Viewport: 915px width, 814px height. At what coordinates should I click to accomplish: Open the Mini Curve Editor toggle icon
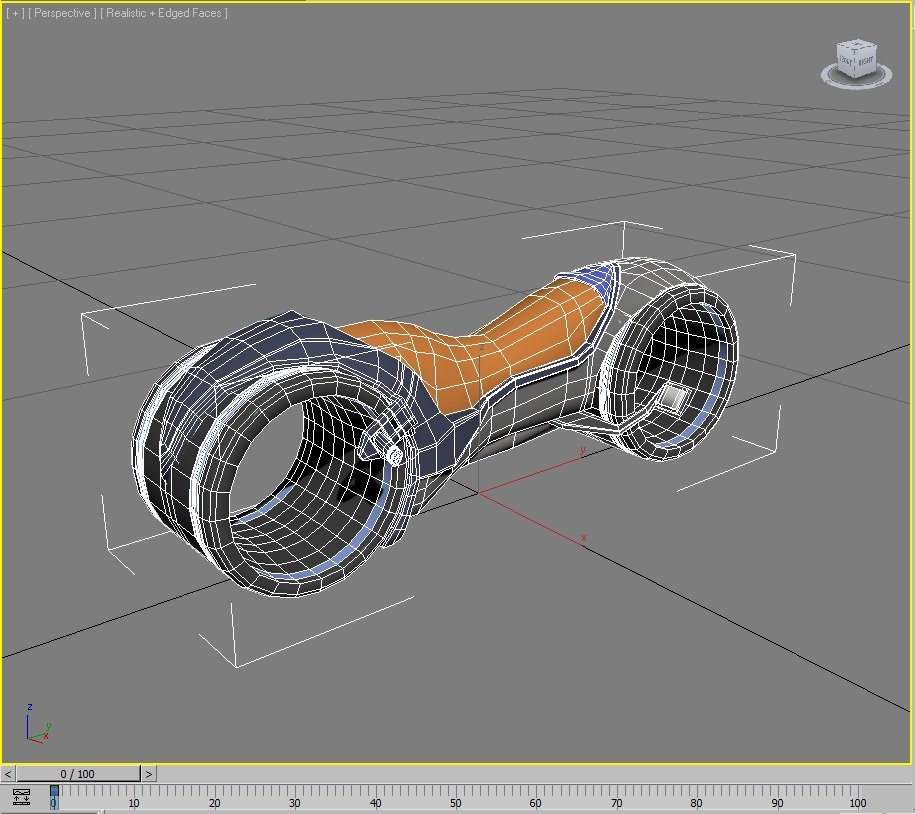pos(21,797)
